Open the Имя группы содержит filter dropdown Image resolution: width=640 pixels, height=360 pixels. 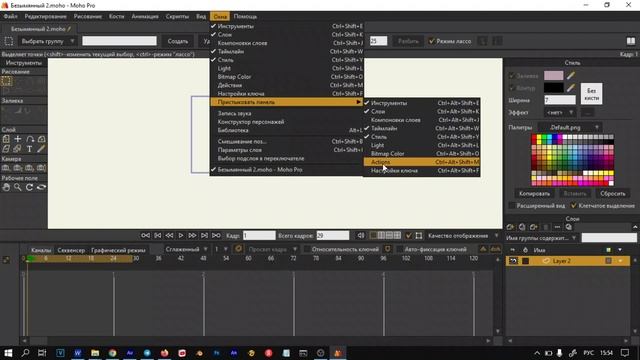[541, 238]
